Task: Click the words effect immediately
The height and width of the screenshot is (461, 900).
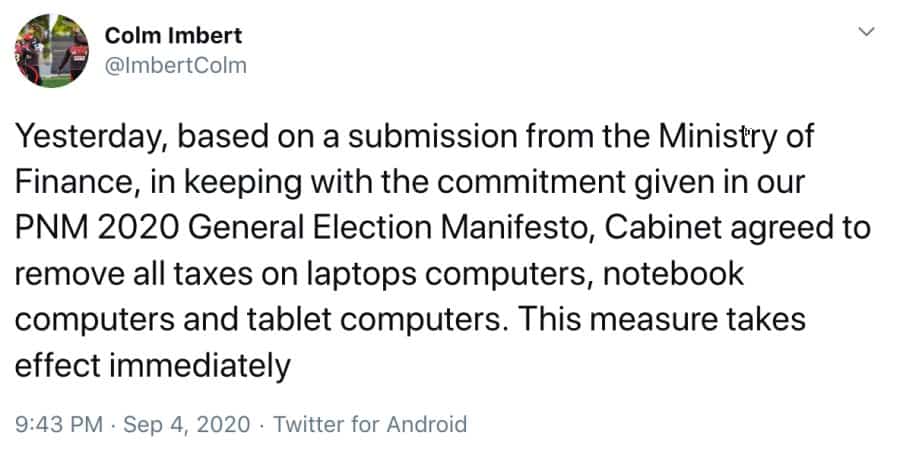Action: (x=152, y=366)
